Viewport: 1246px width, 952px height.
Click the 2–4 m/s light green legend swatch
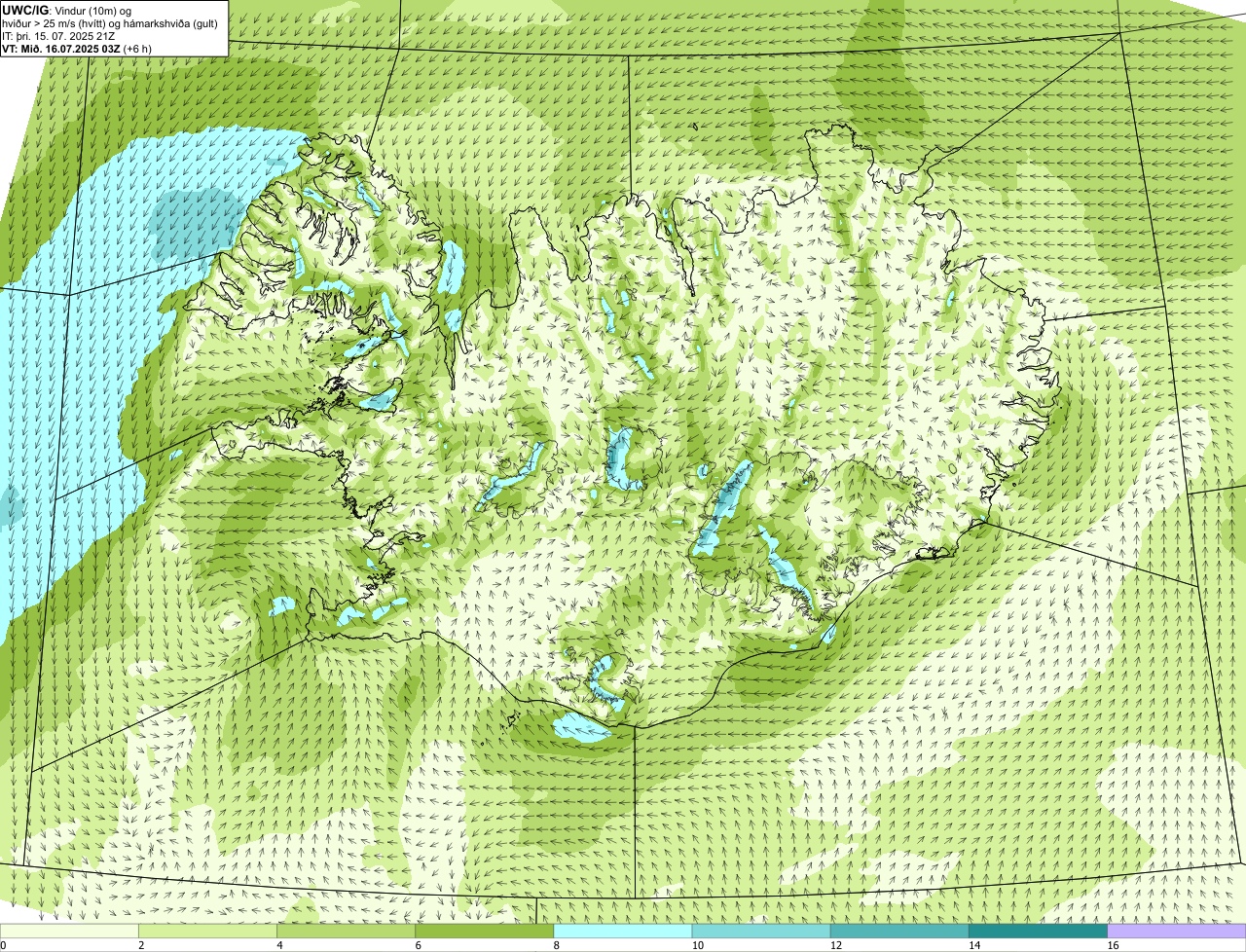[208, 931]
